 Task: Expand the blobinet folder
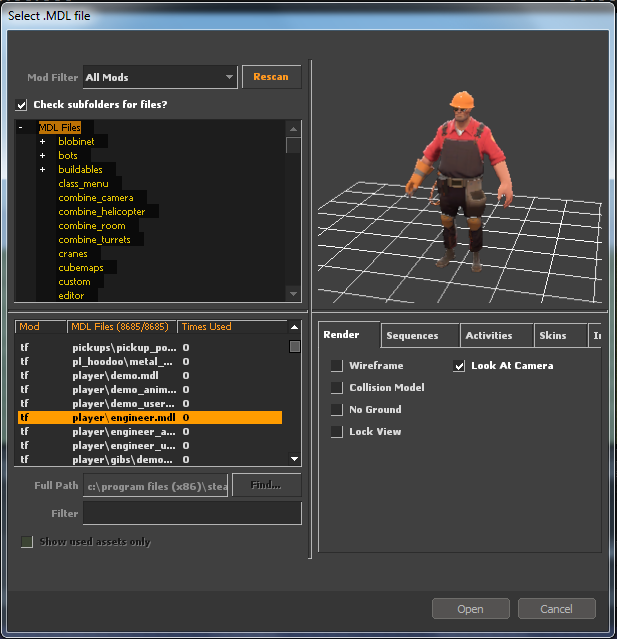(x=42, y=142)
